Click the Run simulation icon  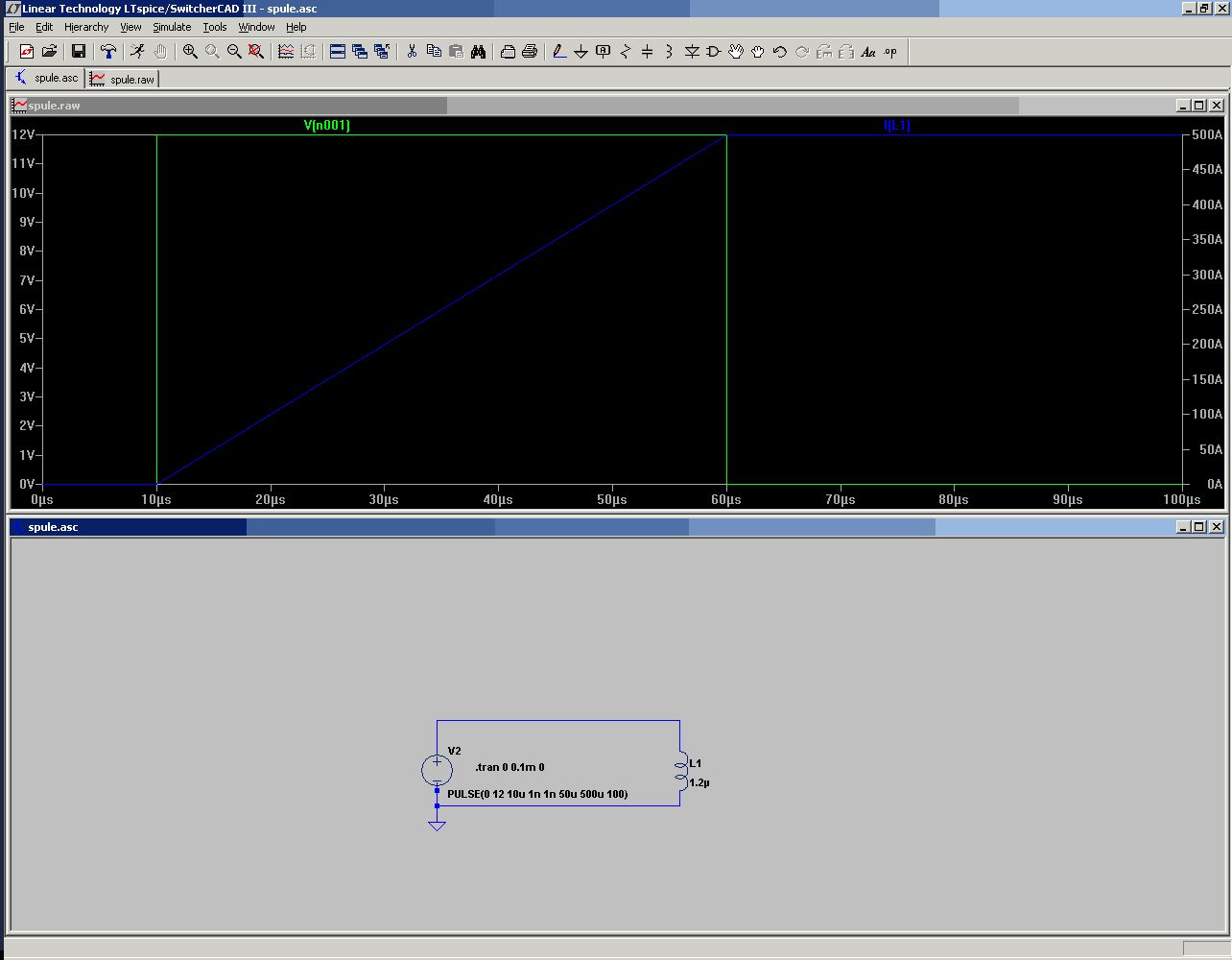pyautogui.click(x=138, y=52)
